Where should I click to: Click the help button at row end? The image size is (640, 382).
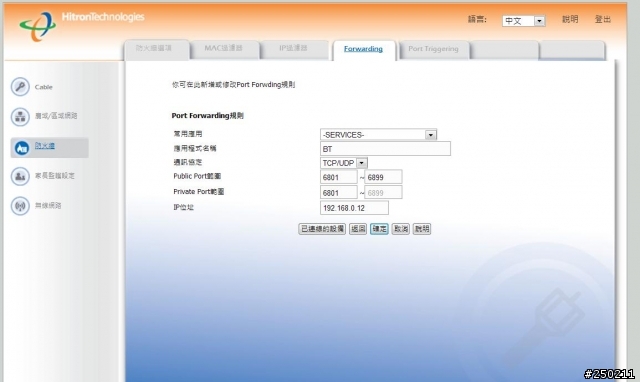[x=422, y=229]
